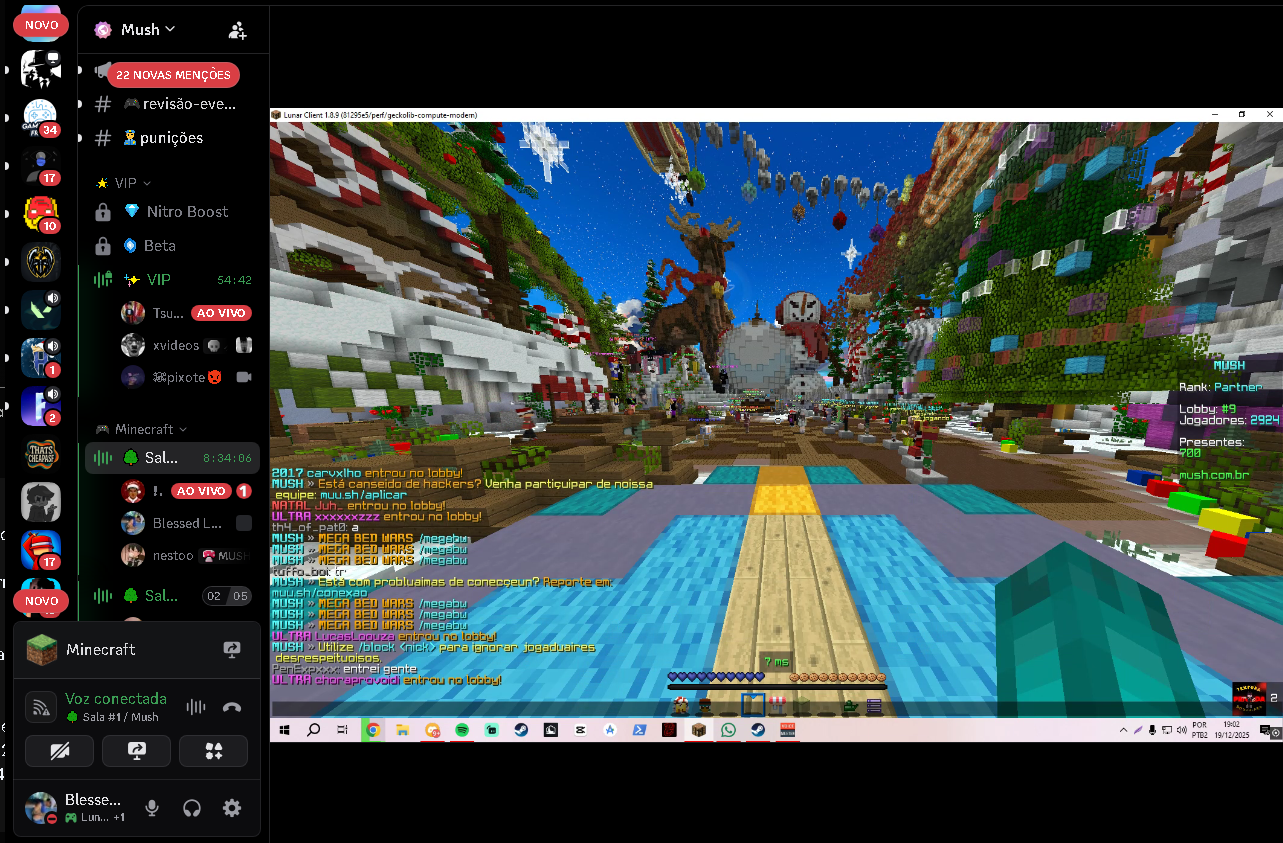Mute the microphone

(152, 808)
